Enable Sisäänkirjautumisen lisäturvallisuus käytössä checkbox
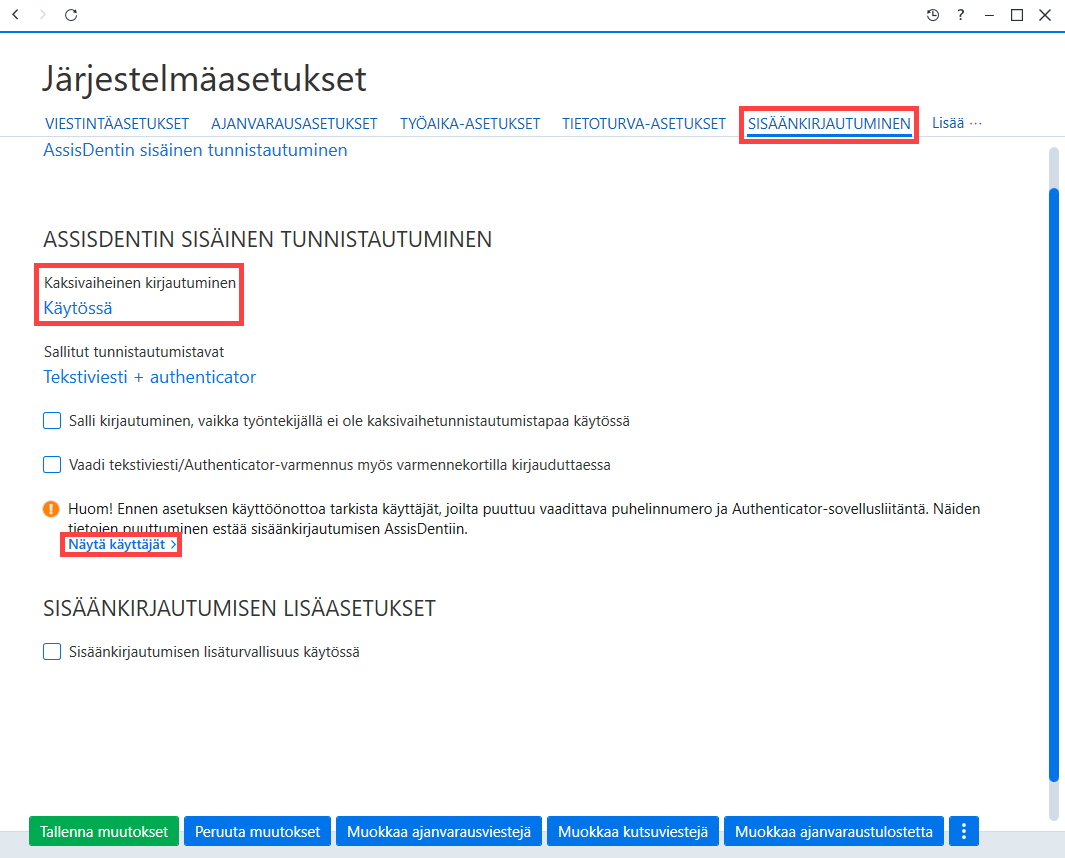The width and height of the screenshot is (1065, 858). 52,651
